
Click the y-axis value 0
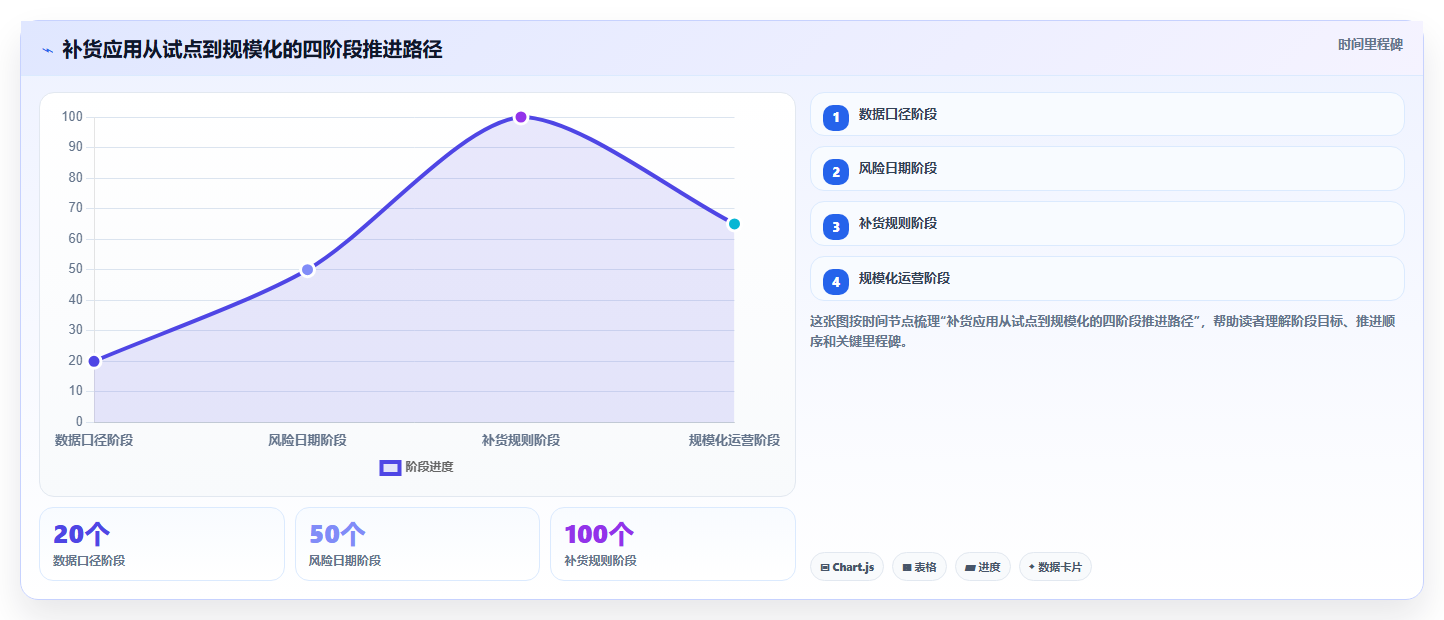tap(79, 422)
